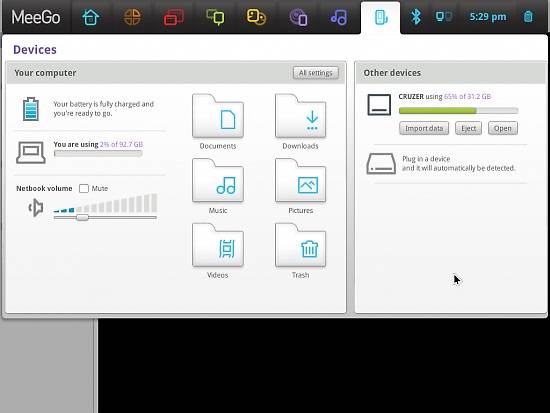Click the computer disk usage bar
Viewport: 550px width, 413px height.
click(98, 153)
